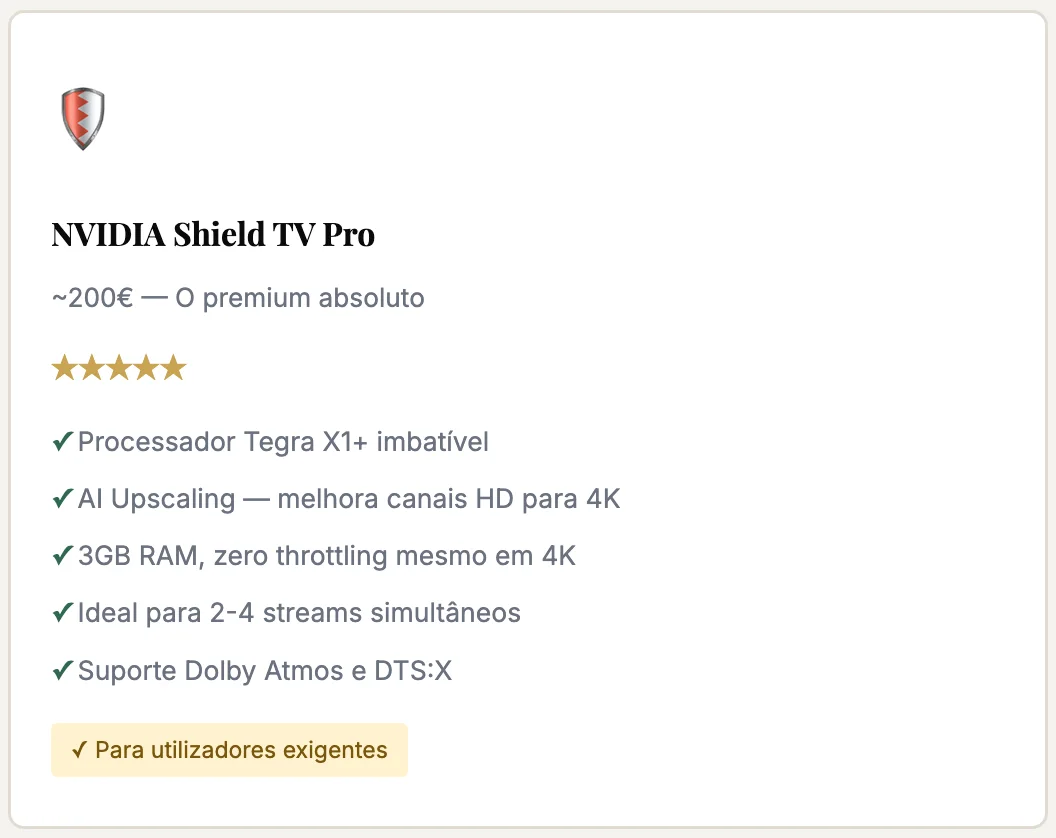1056x838 pixels.
Task: Select the "Suporte Dolby Atmos e DTS:X" text
Action: (x=265, y=670)
